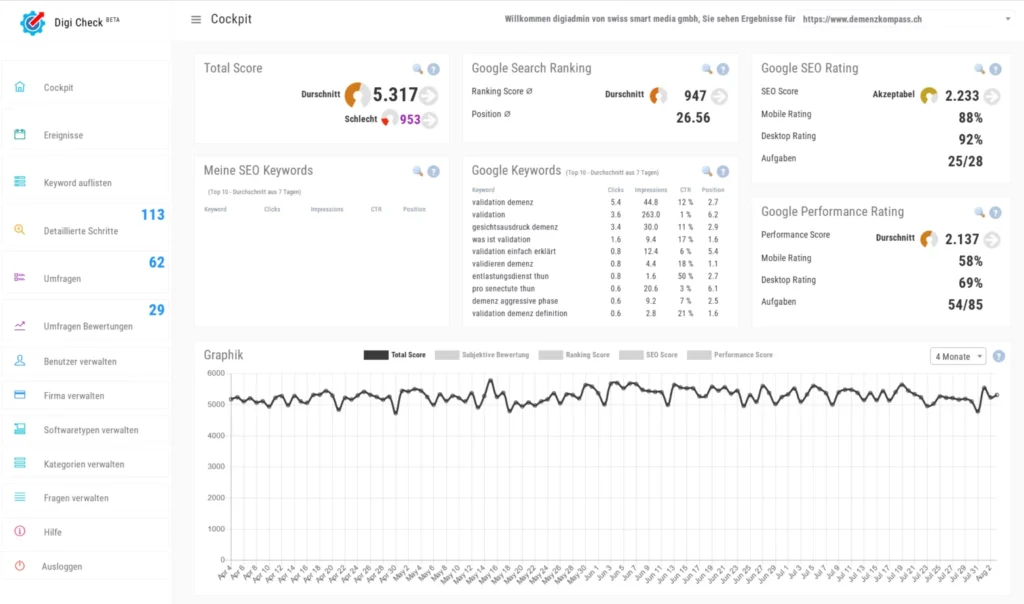Open help icon in Google Performance Rating card

[x=994, y=212]
